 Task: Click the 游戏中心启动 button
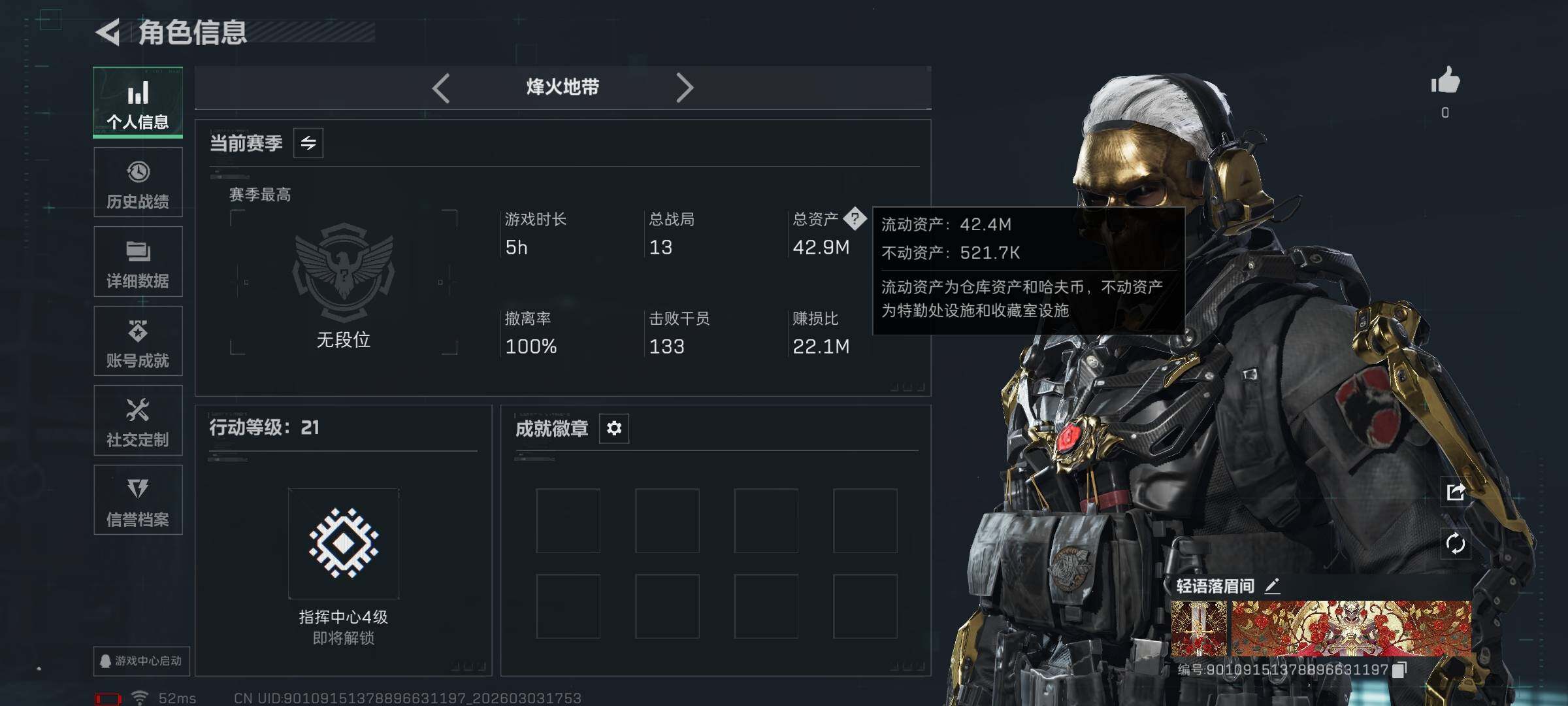click(x=141, y=661)
